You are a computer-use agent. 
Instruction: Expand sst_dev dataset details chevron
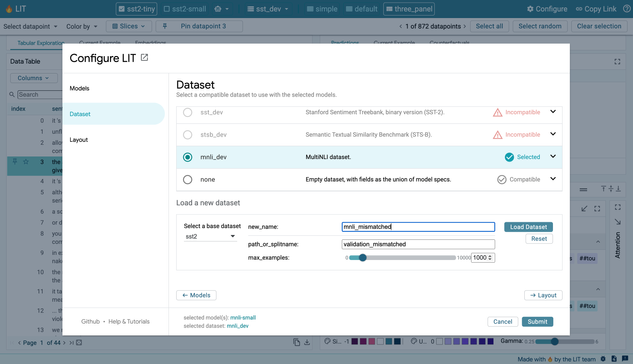point(553,112)
